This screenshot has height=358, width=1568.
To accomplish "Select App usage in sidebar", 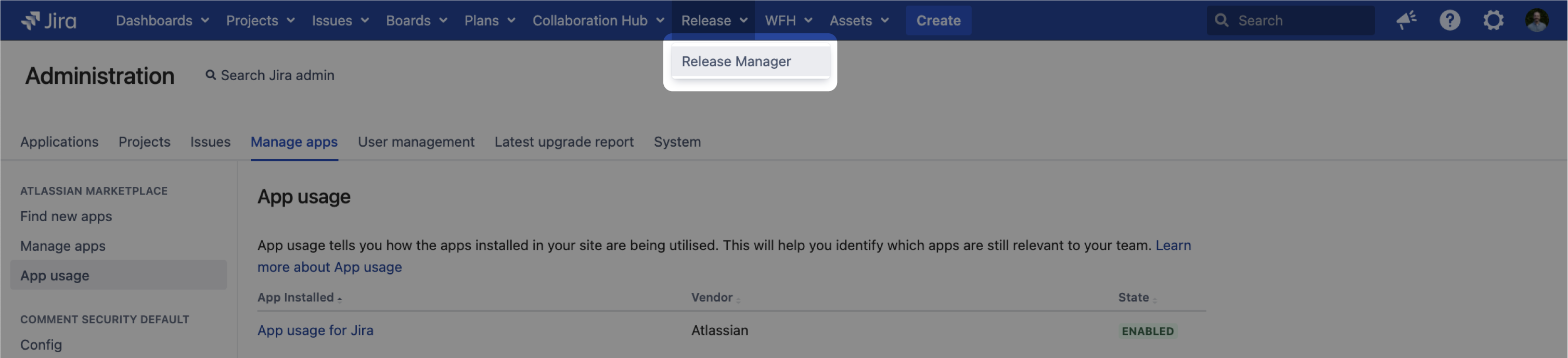I will (119, 275).
